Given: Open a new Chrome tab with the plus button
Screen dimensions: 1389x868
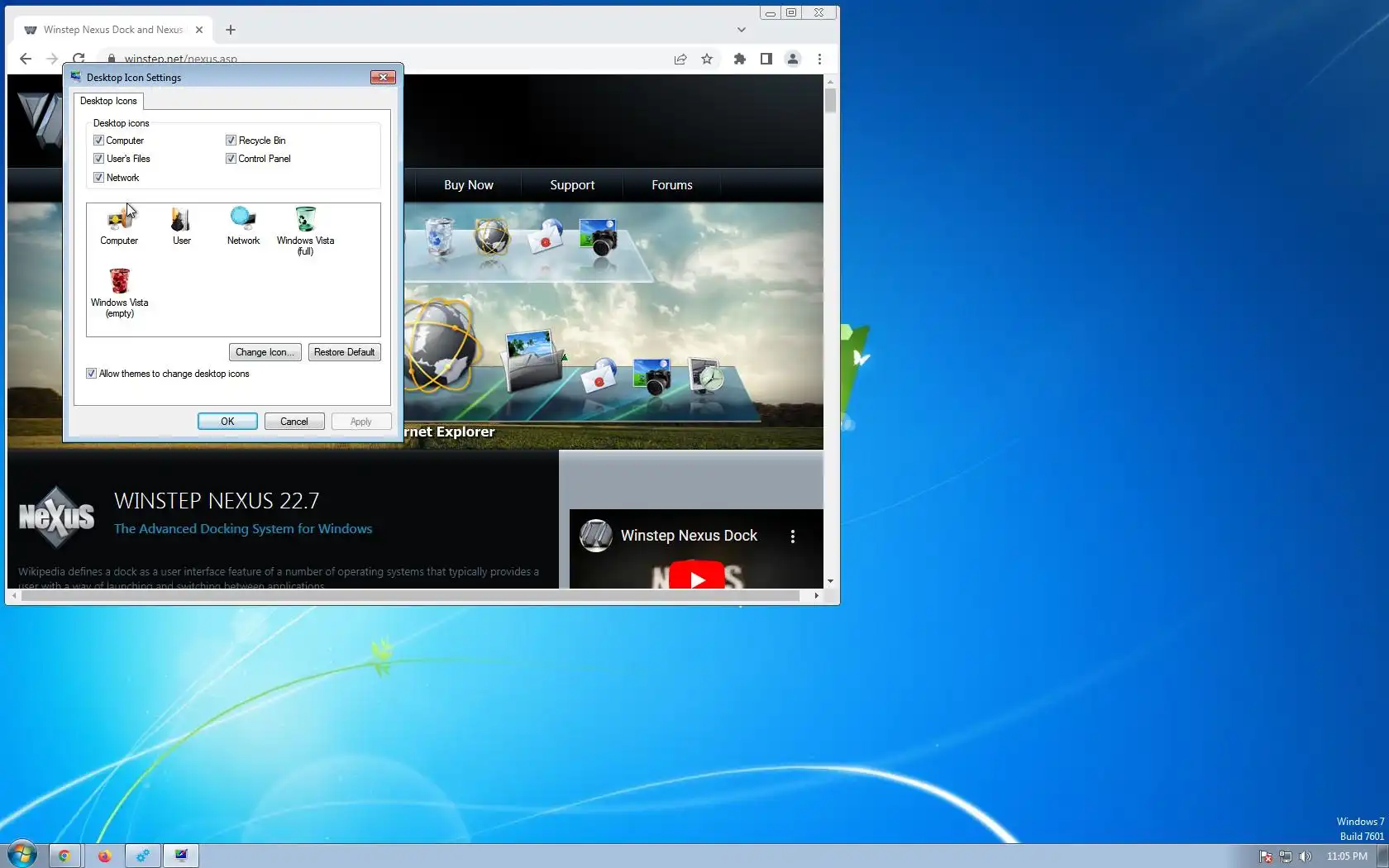Looking at the screenshot, I should 231,30.
